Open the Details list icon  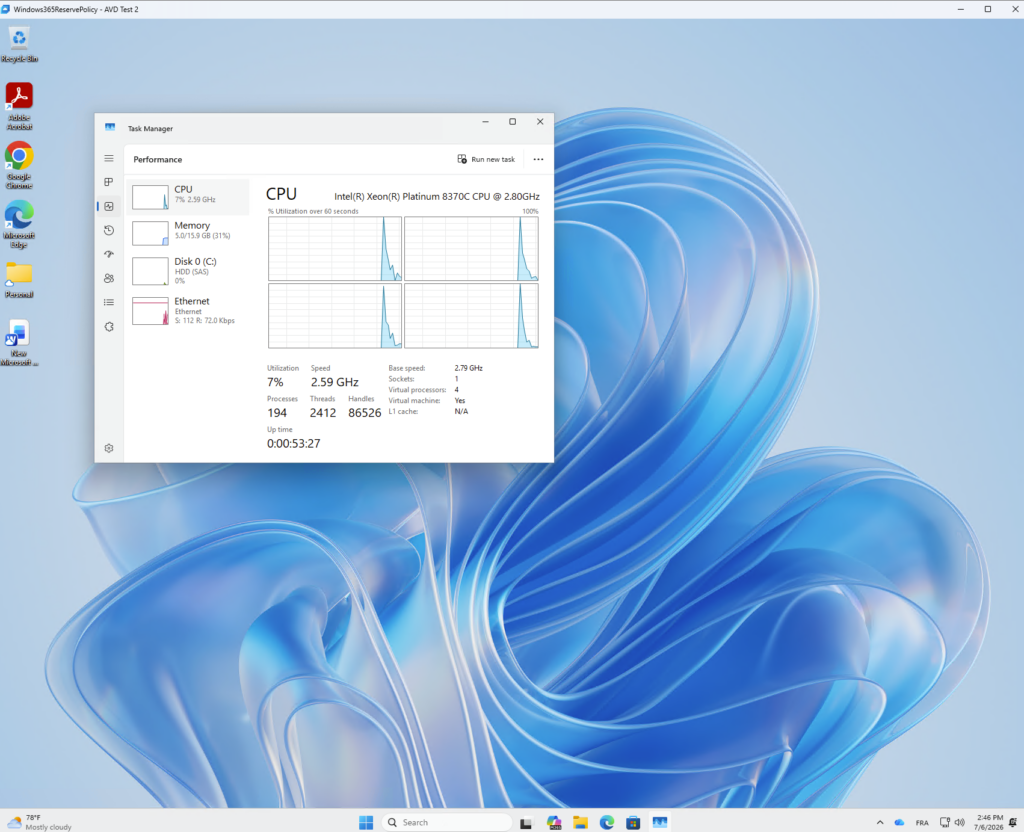tap(109, 302)
